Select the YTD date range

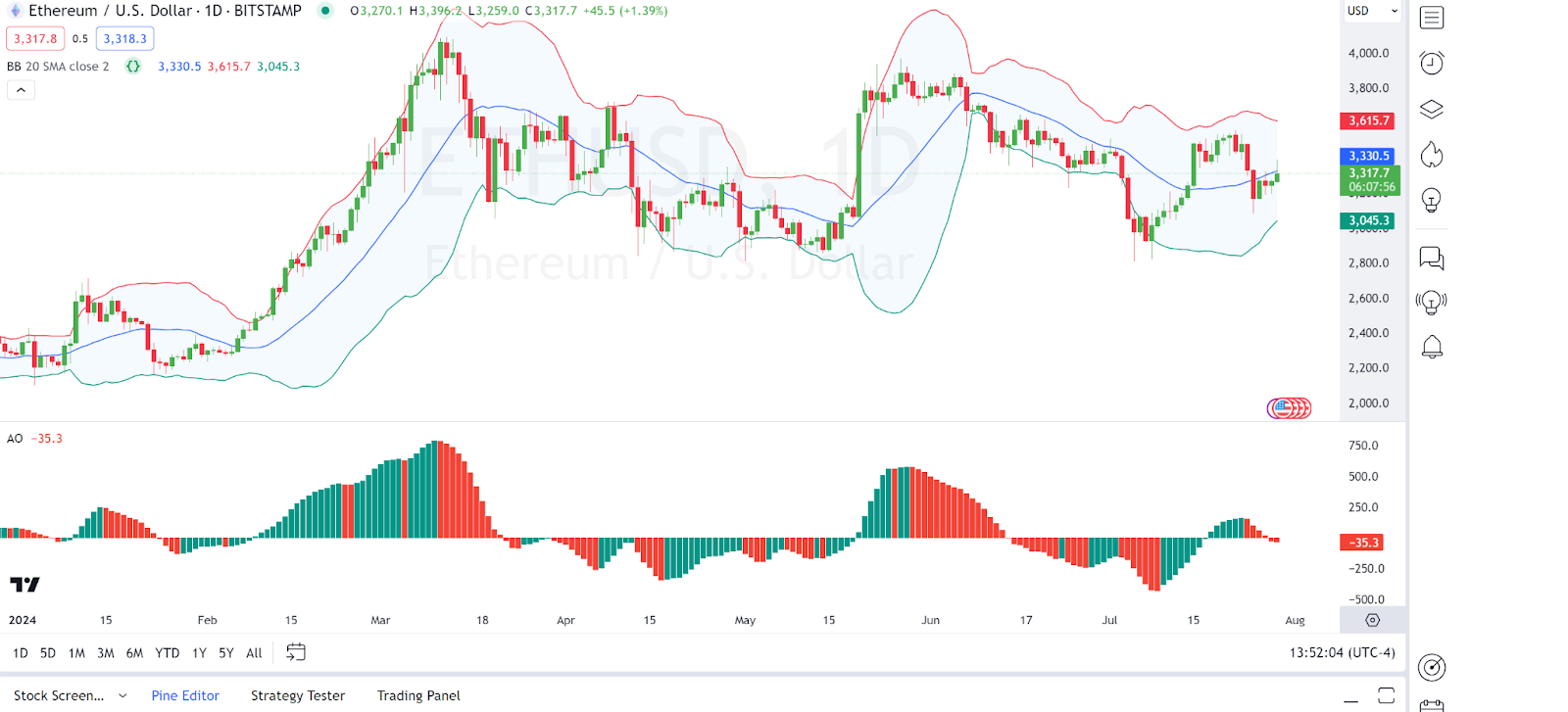coord(168,652)
